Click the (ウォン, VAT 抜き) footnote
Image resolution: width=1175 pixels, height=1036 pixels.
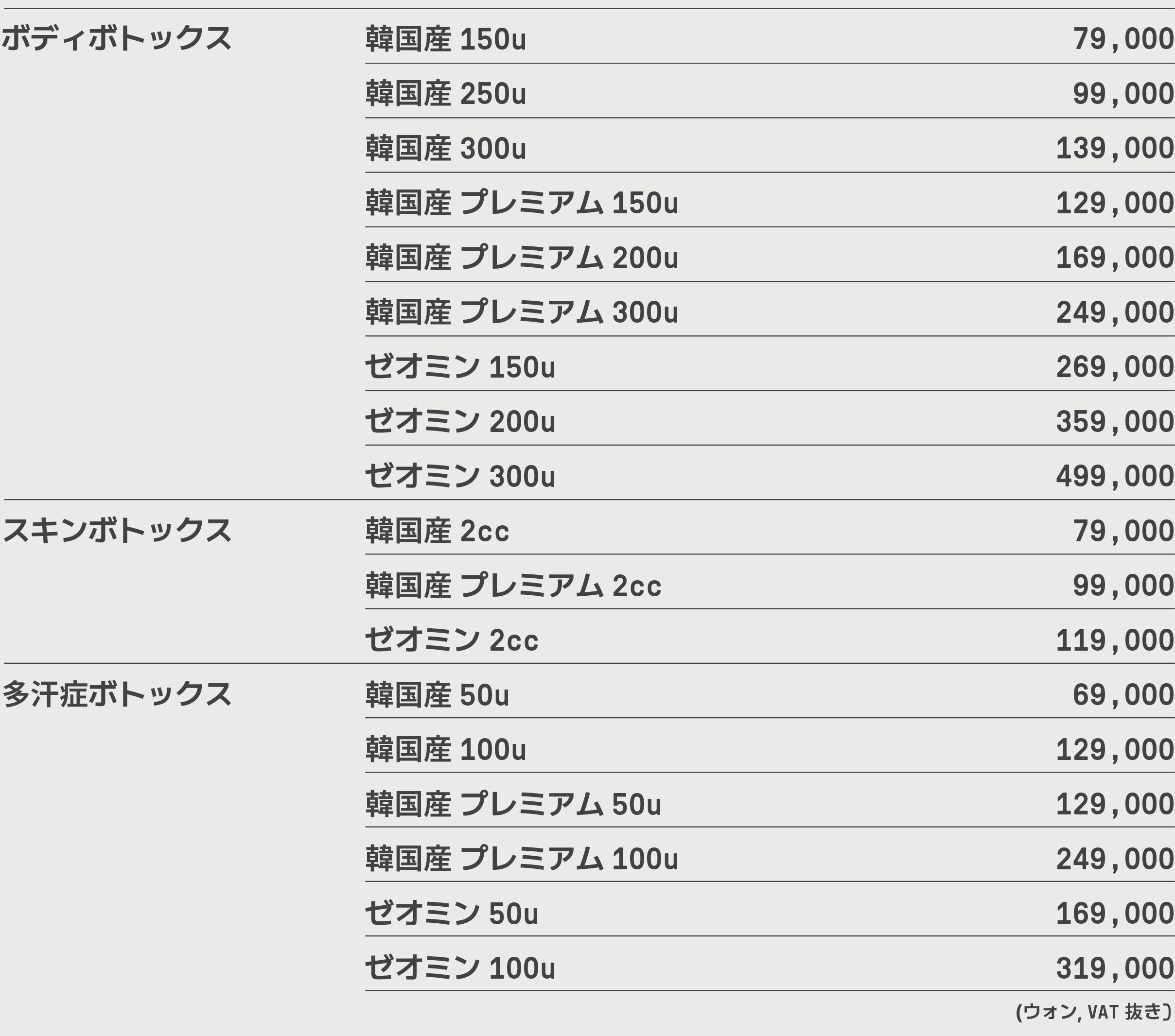click(x=1093, y=1012)
